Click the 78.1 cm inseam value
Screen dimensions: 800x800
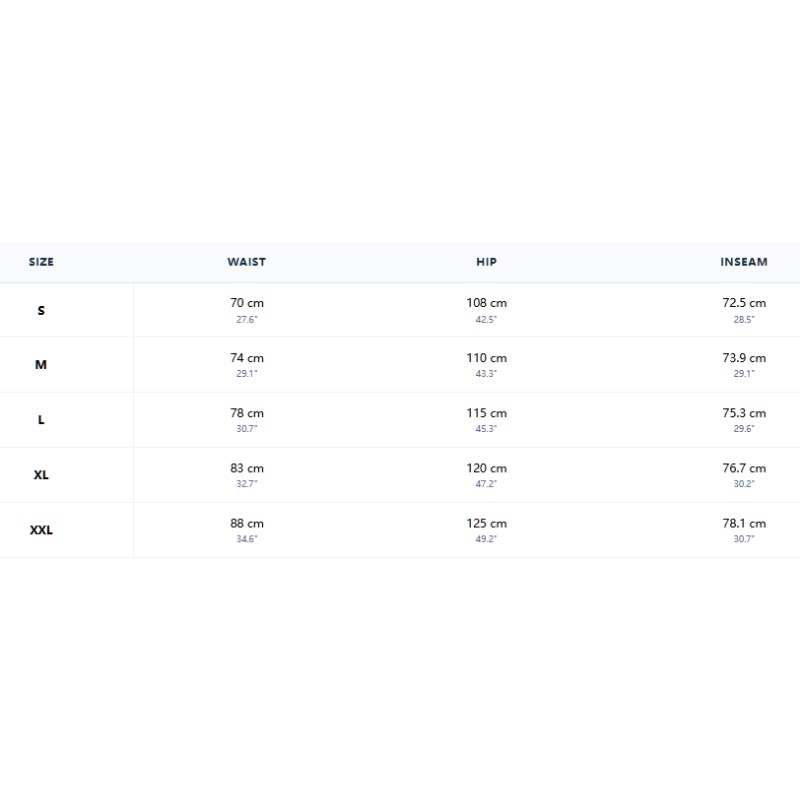(743, 523)
